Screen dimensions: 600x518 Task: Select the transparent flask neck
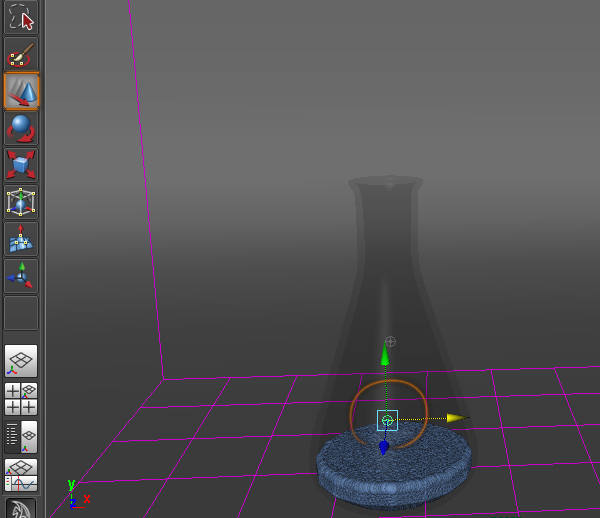tap(385, 230)
